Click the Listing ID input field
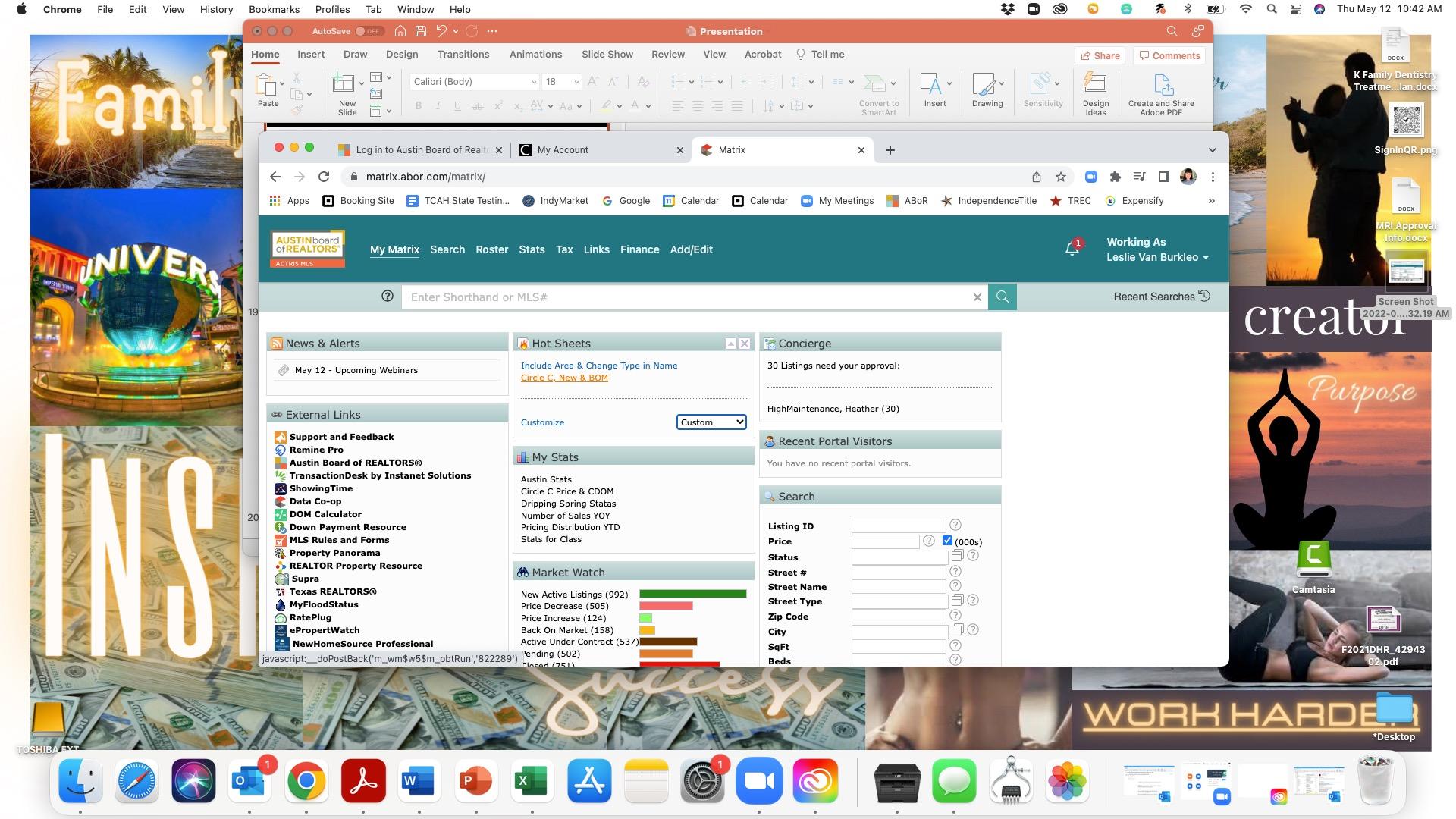This screenshot has height=819, width=1456. [898, 526]
